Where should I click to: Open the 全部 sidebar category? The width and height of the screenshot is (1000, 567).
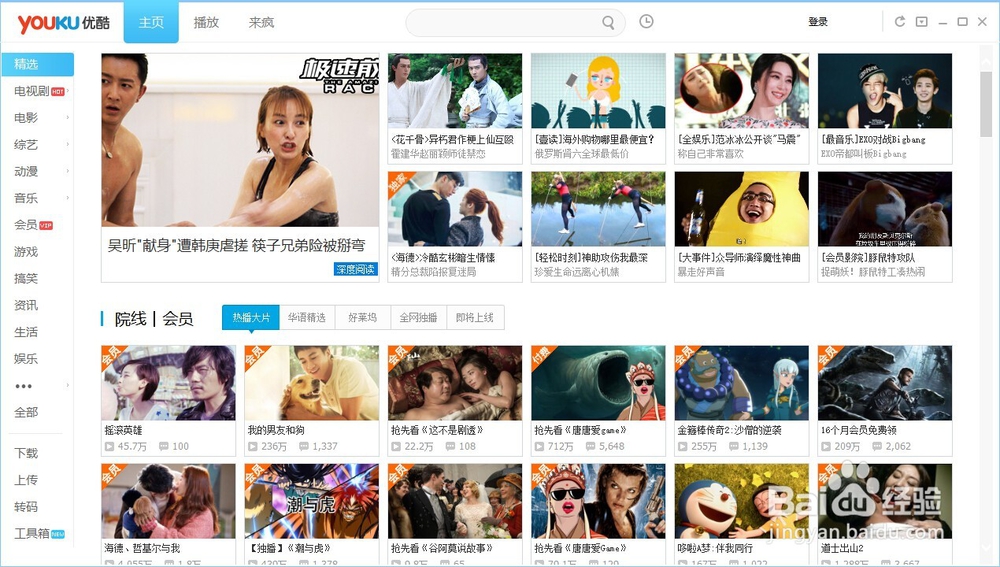pos(26,412)
